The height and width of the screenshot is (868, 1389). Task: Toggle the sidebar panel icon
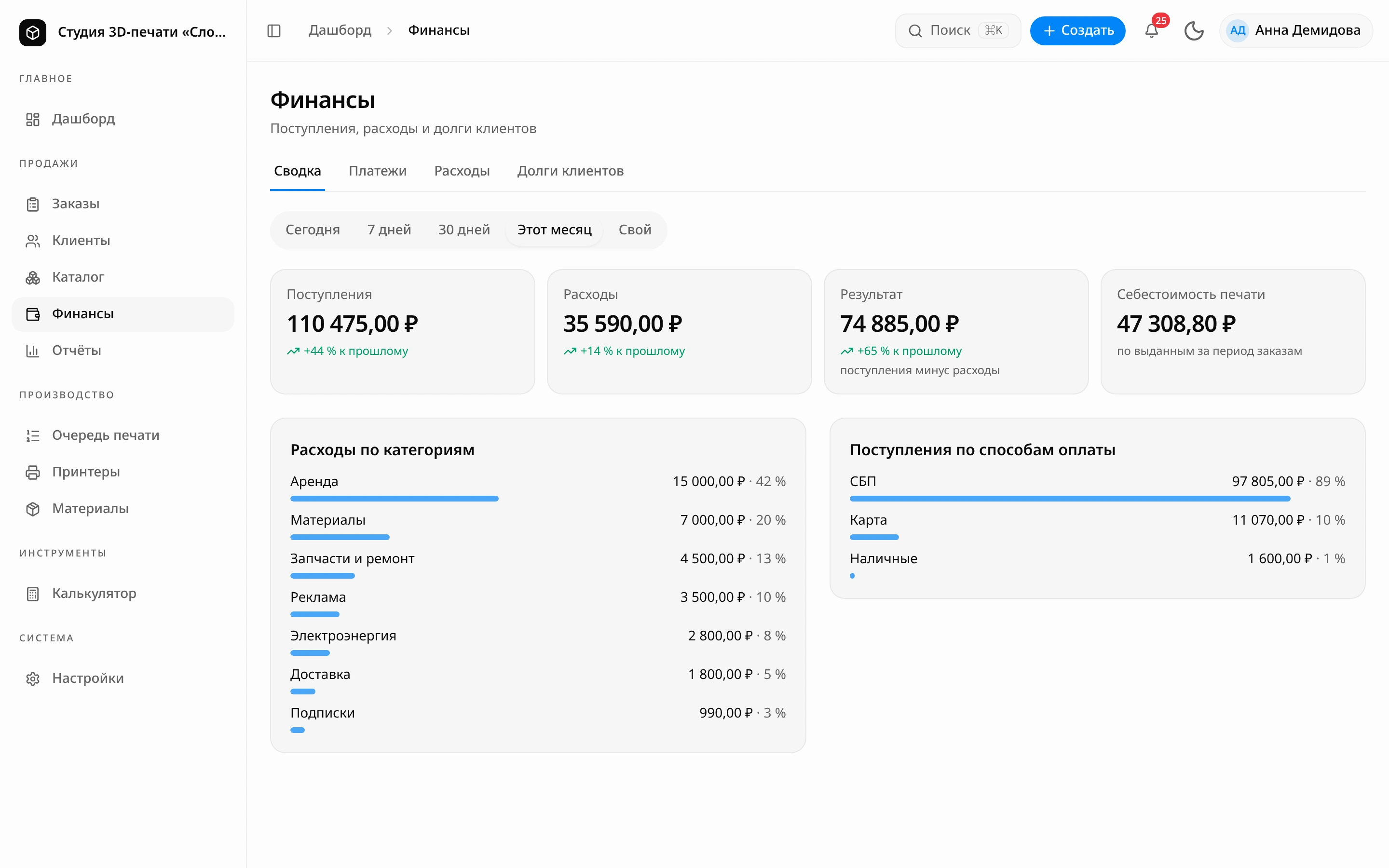(x=274, y=30)
